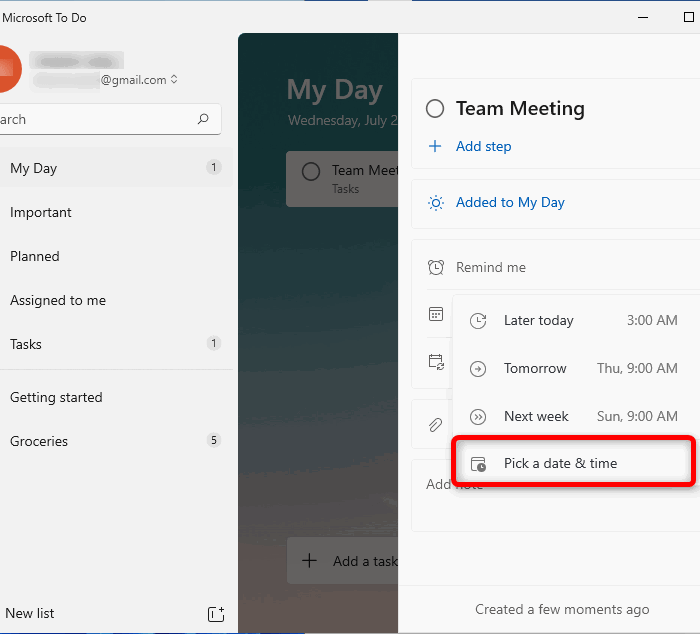
Task: Click the Add note text area
Action: tap(555, 496)
